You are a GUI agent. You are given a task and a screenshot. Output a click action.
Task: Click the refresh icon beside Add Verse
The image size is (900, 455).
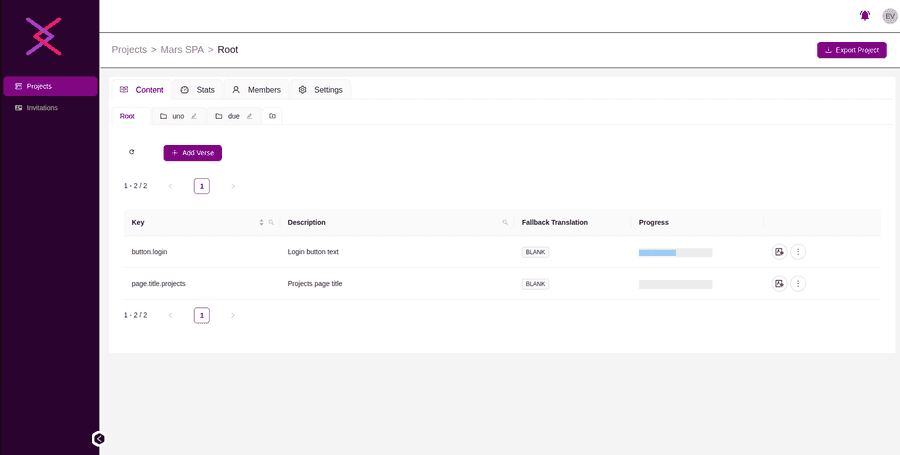[131, 153]
